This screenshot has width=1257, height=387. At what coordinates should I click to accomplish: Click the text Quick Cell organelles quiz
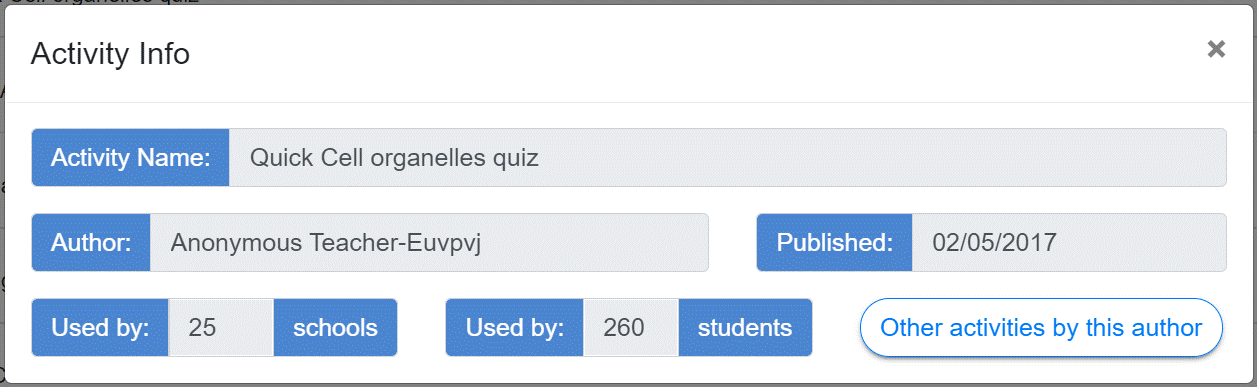(x=394, y=157)
